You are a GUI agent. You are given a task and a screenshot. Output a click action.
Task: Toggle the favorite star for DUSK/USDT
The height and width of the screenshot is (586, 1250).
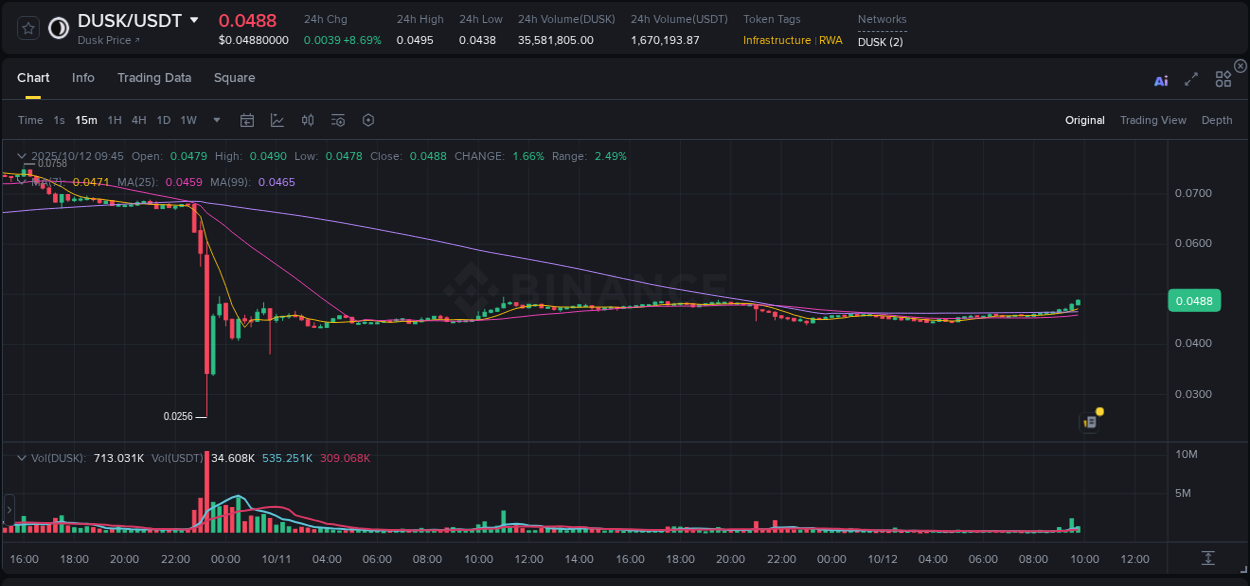point(27,28)
